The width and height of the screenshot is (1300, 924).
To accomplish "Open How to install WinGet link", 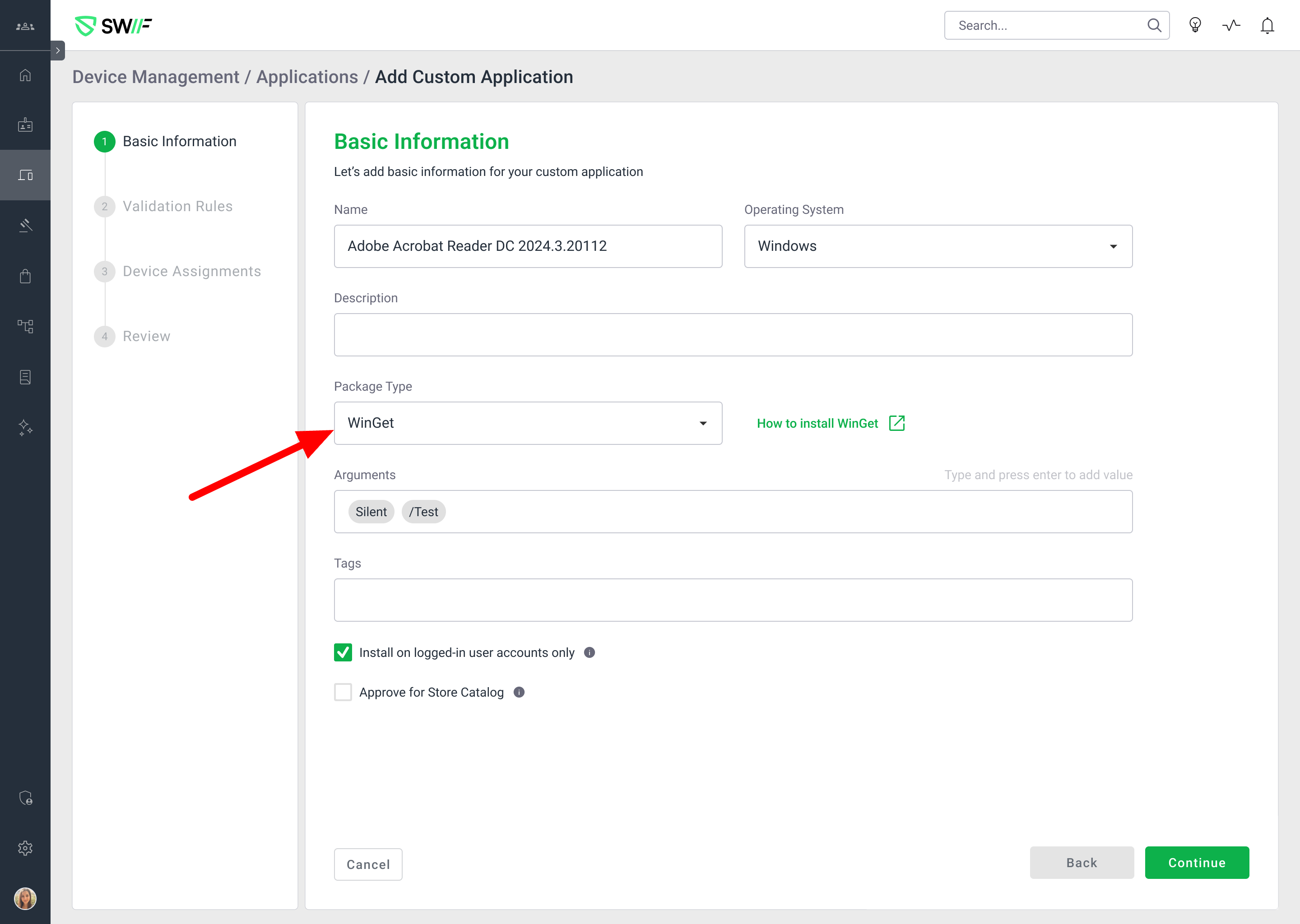I will (x=830, y=423).
